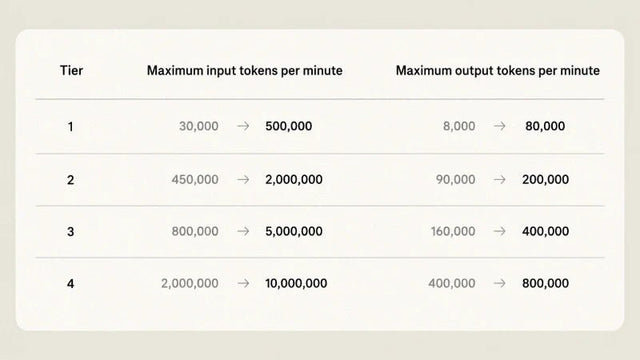Image resolution: width=640 pixels, height=360 pixels.
Task: Select the old 30,000 input value
Action: click(199, 126)
